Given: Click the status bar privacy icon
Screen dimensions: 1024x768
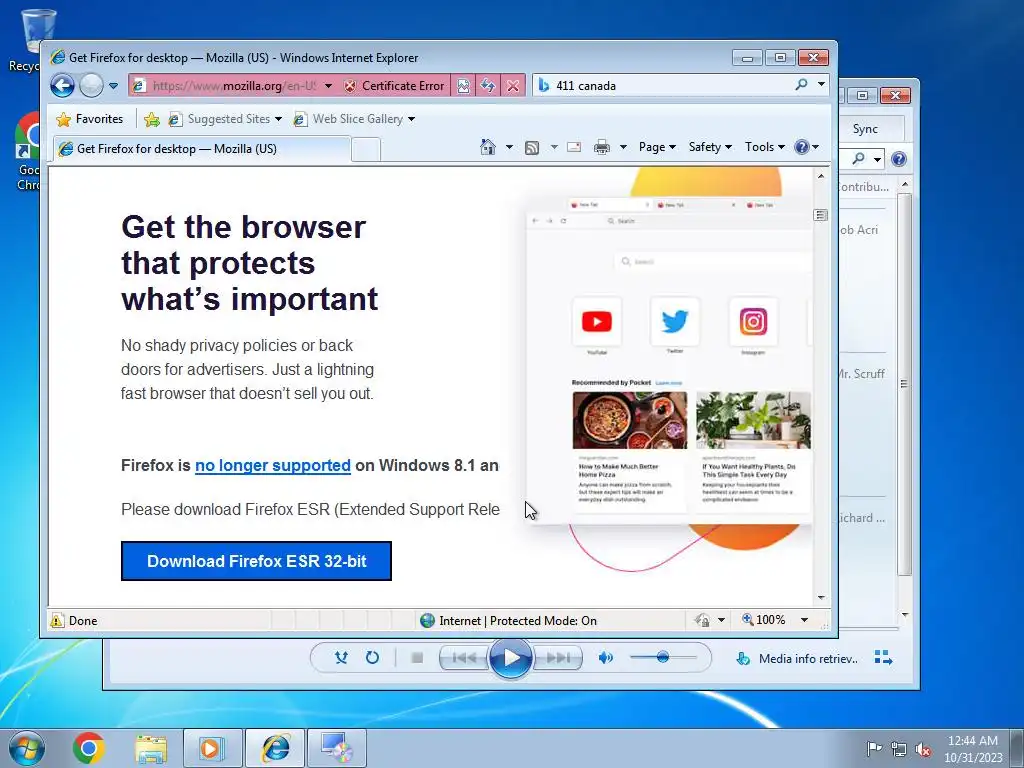Looking at the screenshot, I should tap(703, 620).
